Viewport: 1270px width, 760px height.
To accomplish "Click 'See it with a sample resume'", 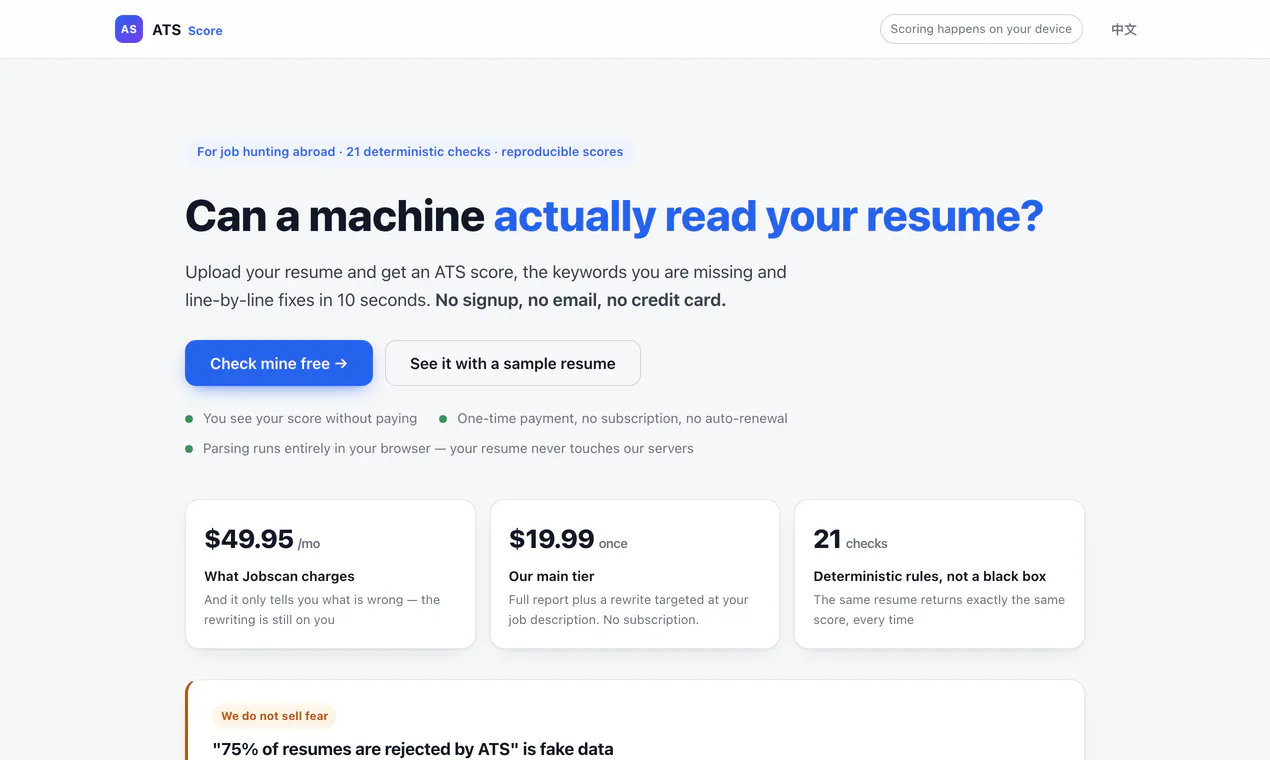I will click(513, 363).
